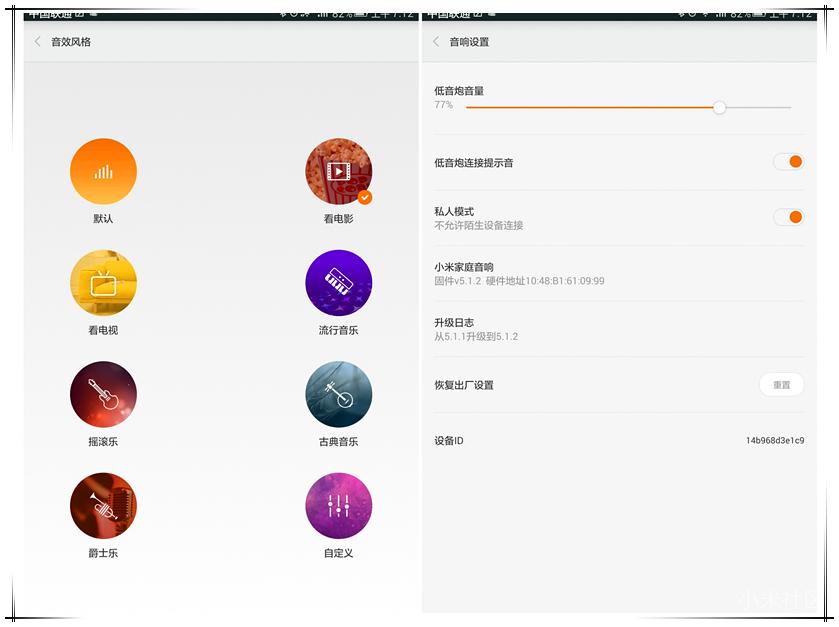This screenshot has width=839, height=627.
Task: Disable the 低音炮连接提示音 toggle
Action: pos(790,161)
